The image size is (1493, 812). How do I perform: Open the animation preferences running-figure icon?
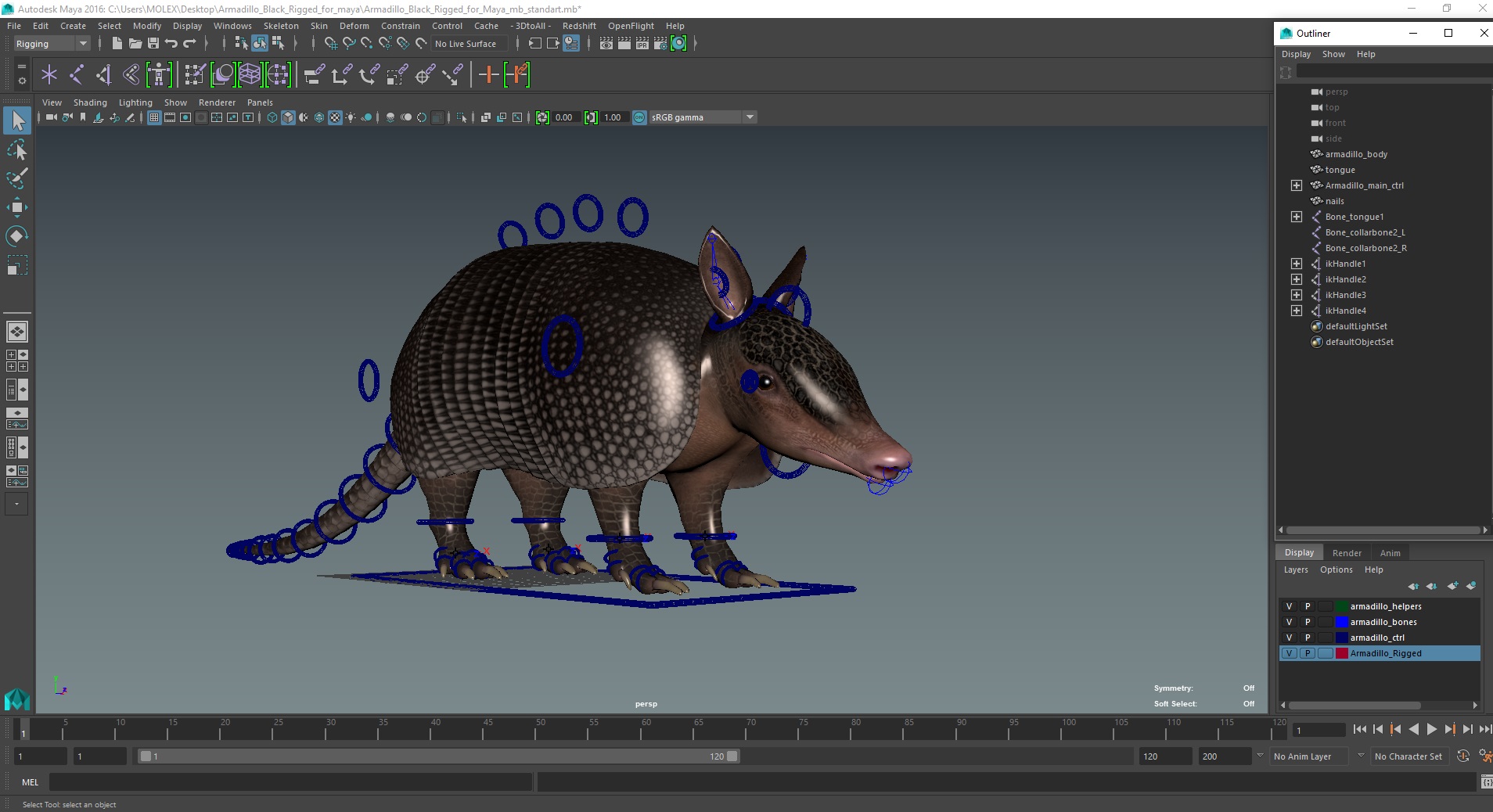(1484, 756)
